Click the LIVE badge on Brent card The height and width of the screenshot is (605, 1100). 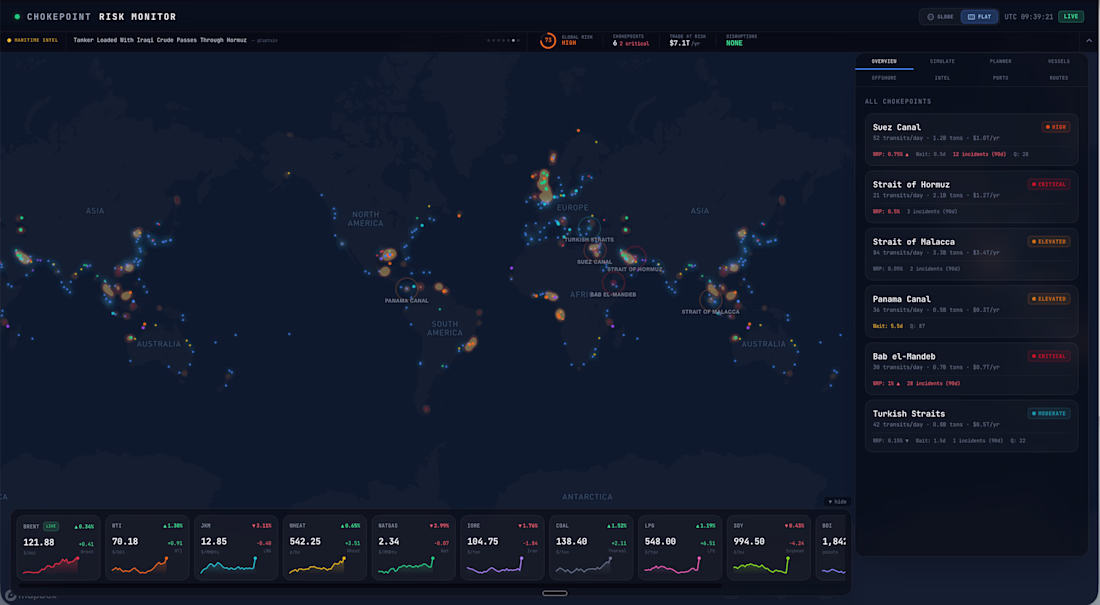coord(51,526)
